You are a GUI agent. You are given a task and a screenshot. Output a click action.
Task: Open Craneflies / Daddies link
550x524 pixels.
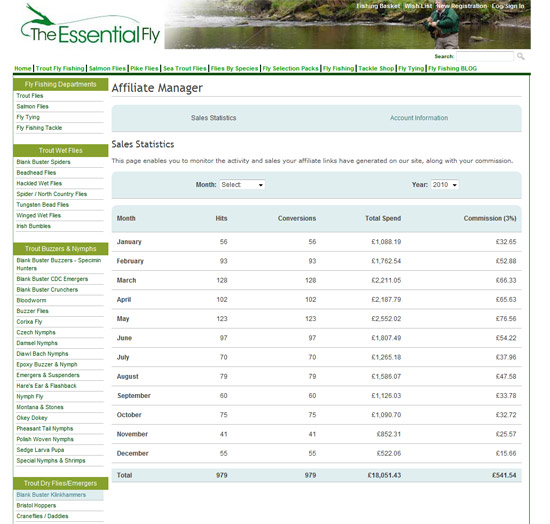tap(42, 516)
